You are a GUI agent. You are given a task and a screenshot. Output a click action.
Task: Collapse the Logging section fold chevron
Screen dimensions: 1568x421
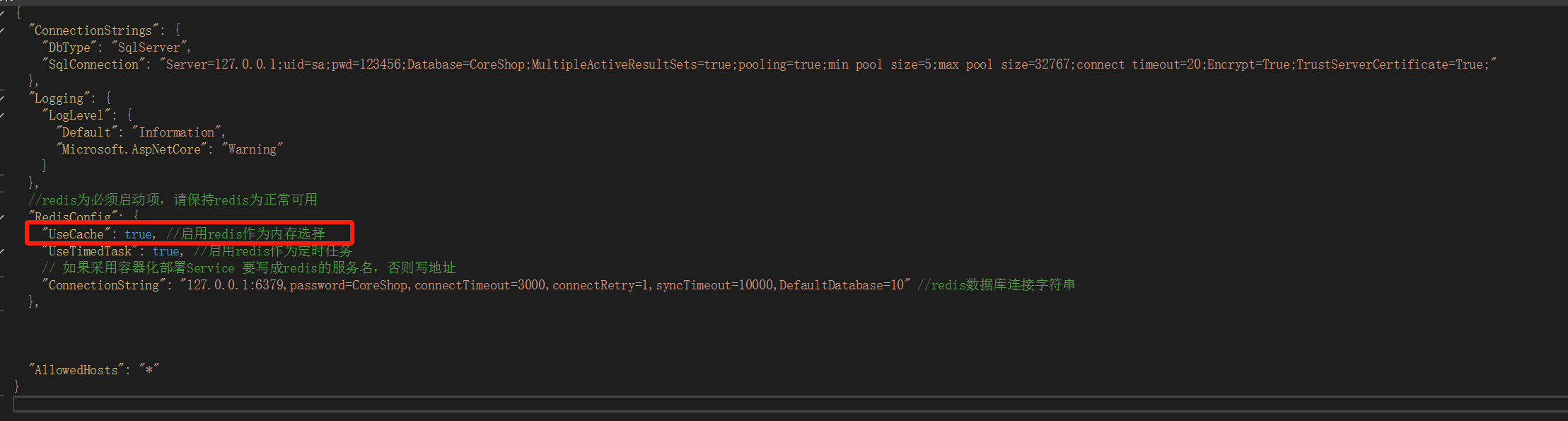(2, 98)
